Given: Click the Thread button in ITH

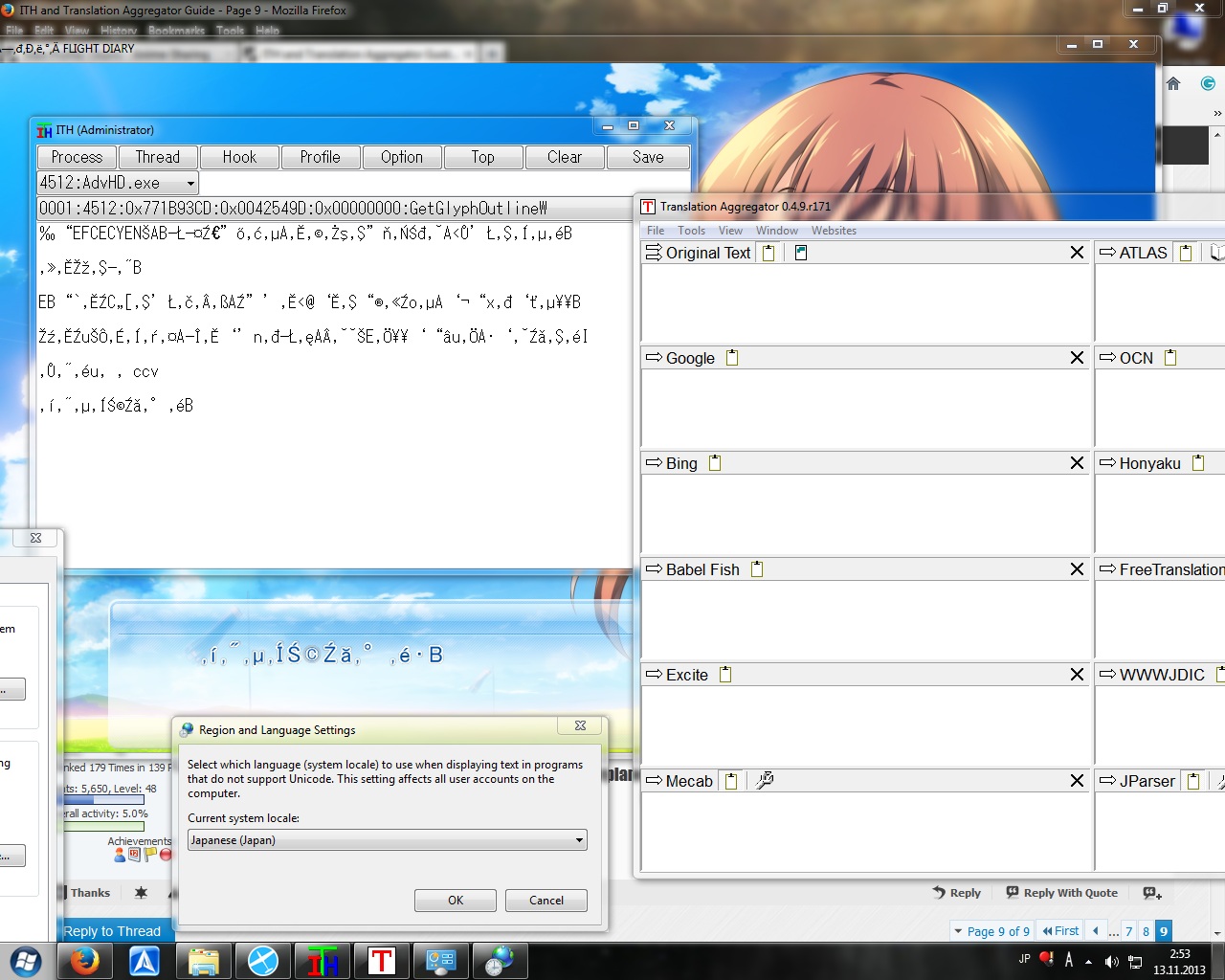Looking at the screenshot, I should pyautogui.click(x=158, y=157).
